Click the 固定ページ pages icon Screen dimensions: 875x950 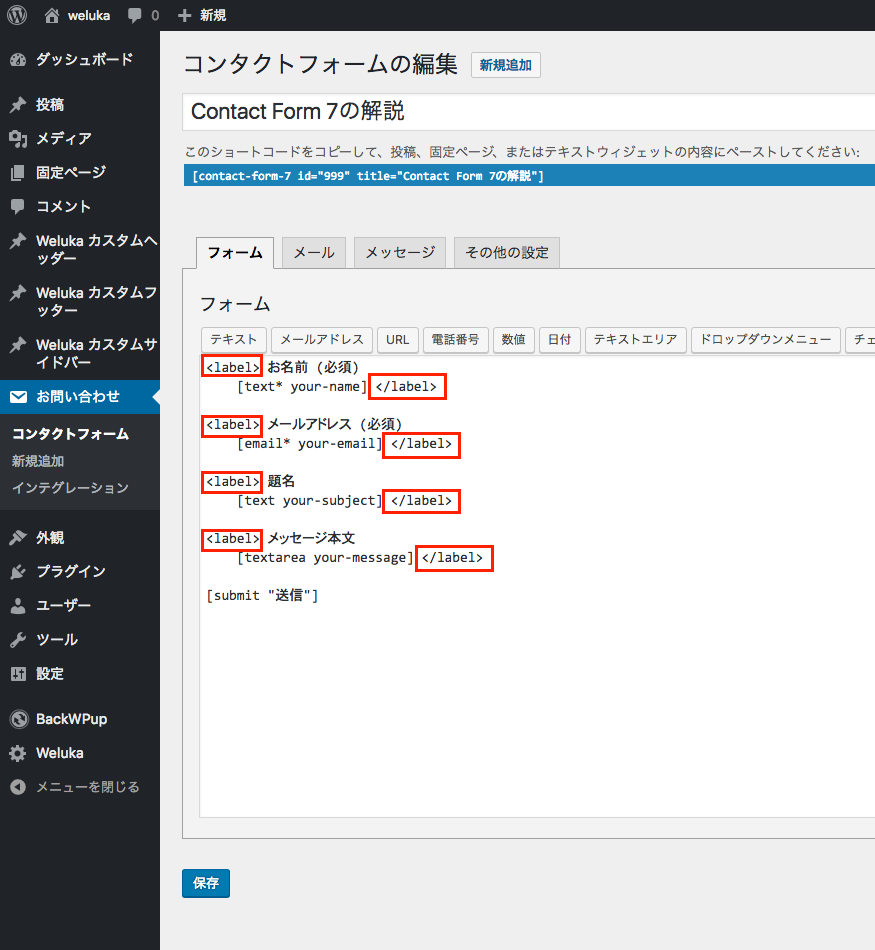pos(18,173)
